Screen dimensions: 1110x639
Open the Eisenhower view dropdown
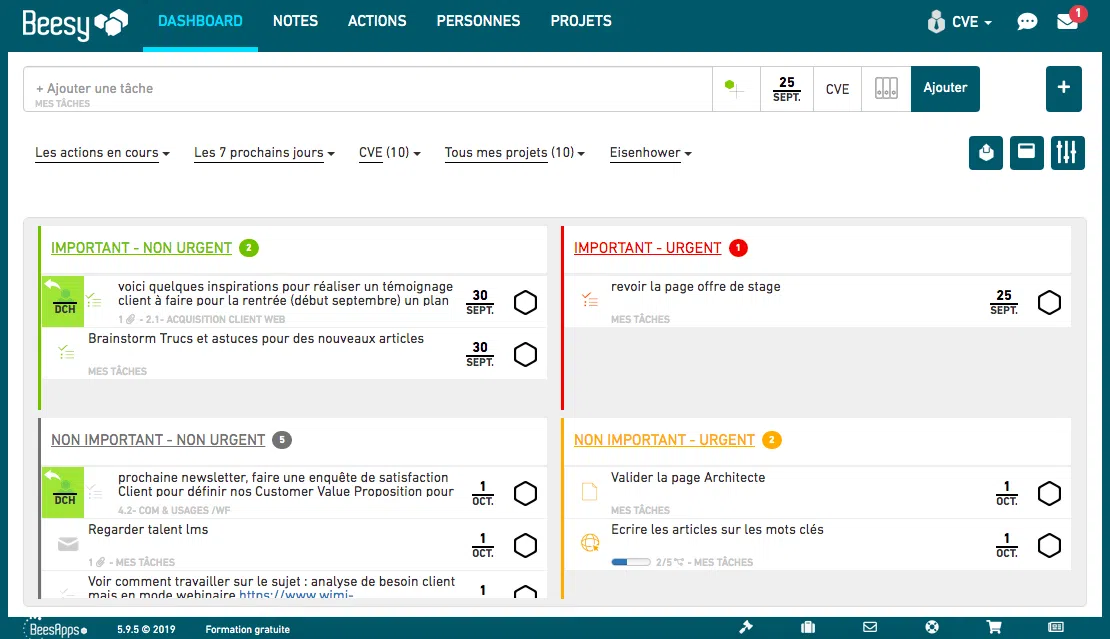click(x=651, y=153)
